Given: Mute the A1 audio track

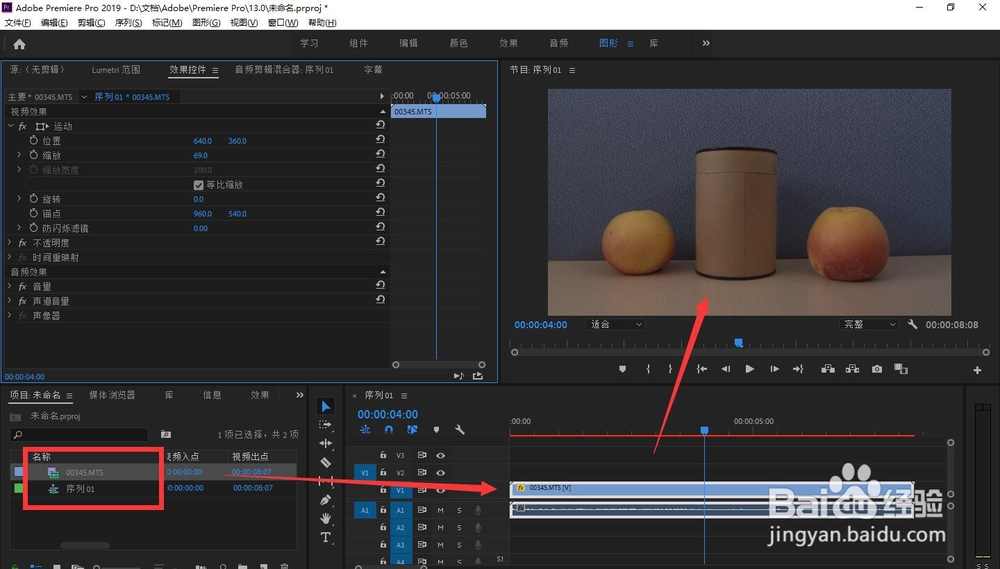Looking at the screenshot, I should point(440,510).
